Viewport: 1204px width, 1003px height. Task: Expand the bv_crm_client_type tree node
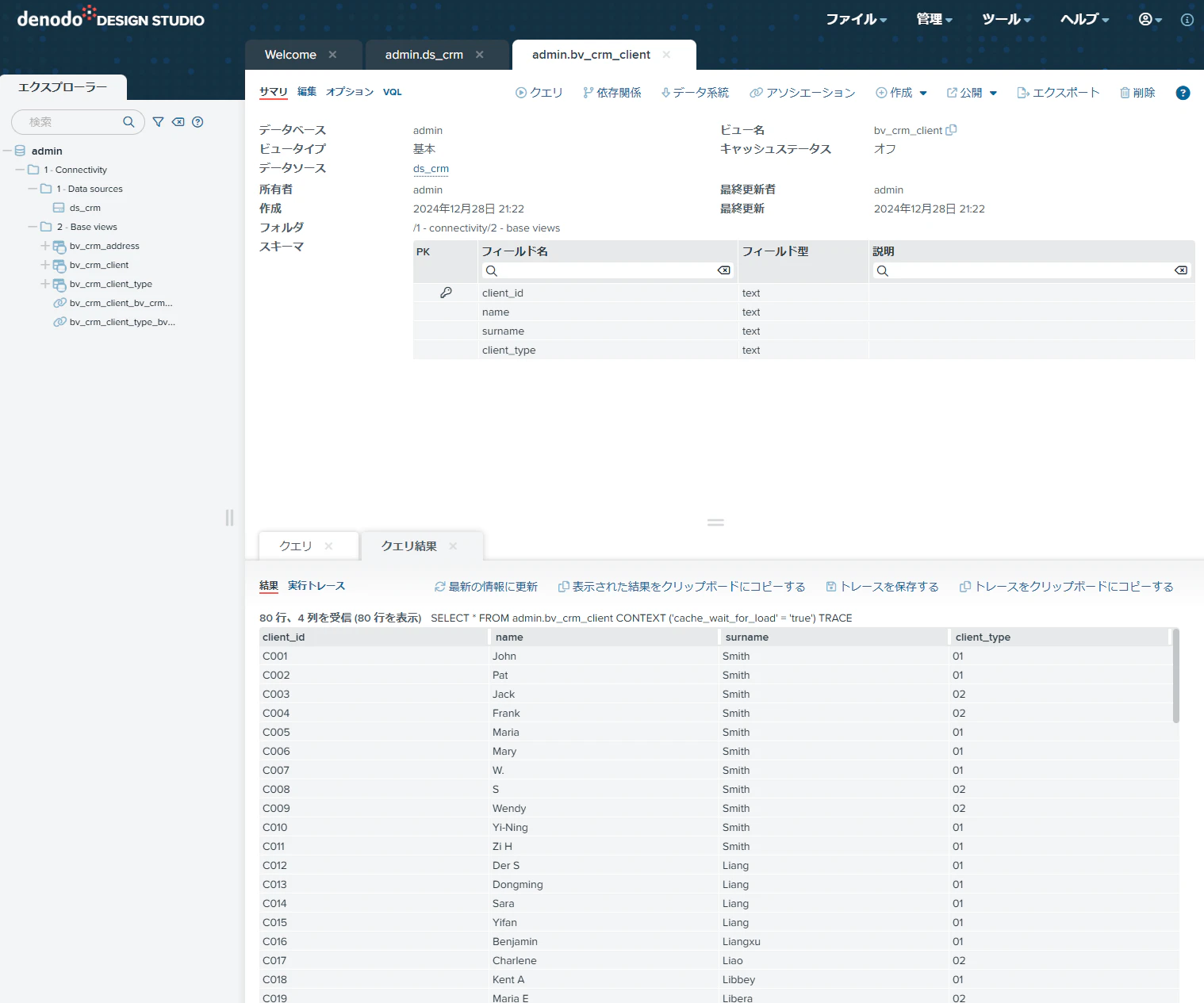click(45, 284)
